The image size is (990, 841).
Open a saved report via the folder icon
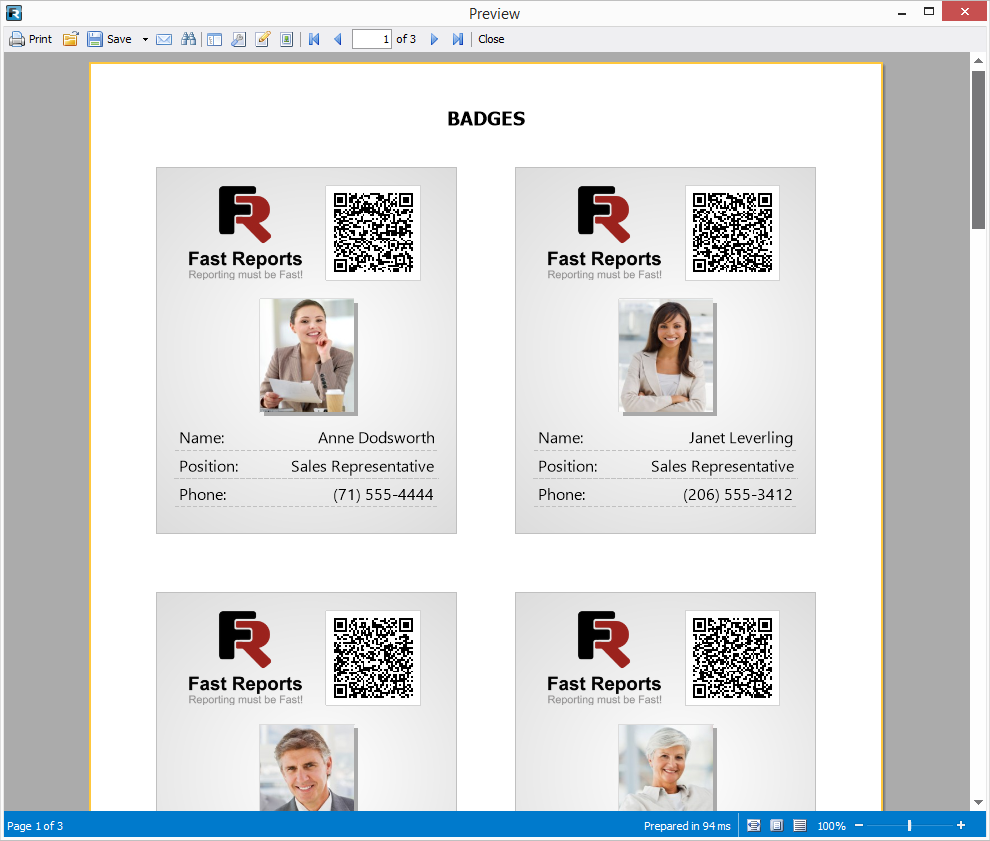68,39
